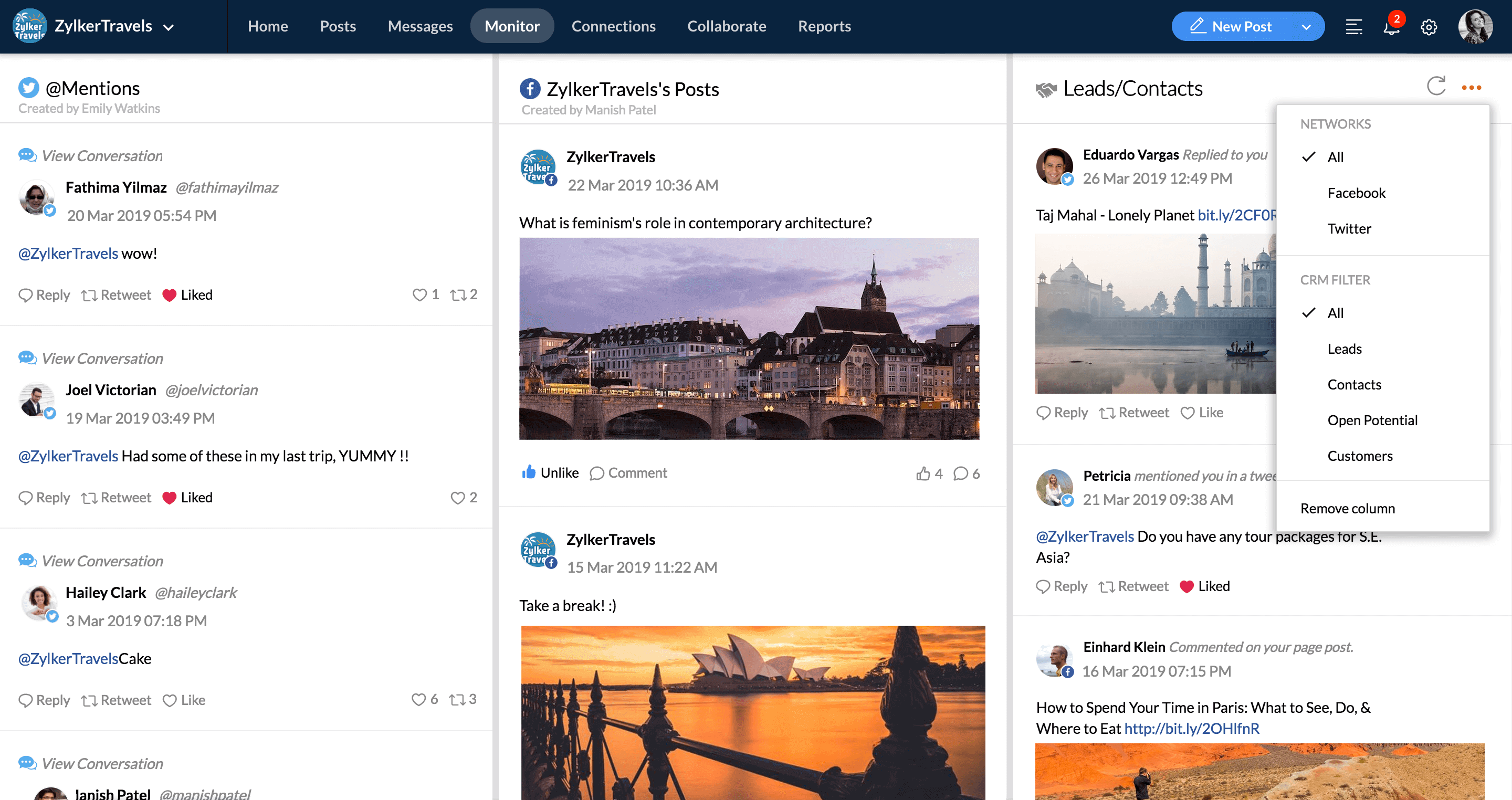This screenshot has height=800, width=1512.
Task: Click the Twitter icon beside @Mentions
Action: click(x=29, y=88)
